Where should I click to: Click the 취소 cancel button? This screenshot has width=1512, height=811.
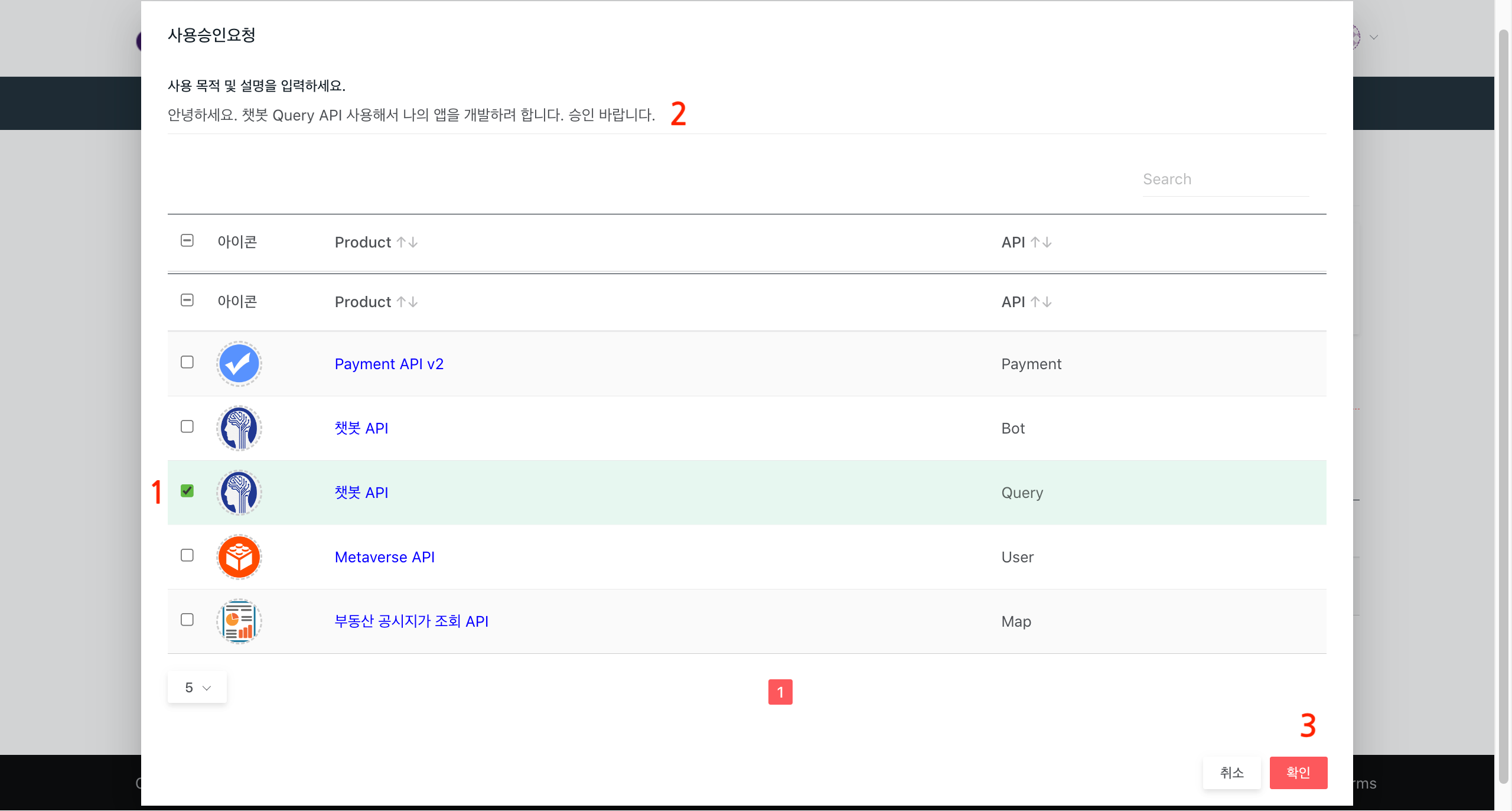point(1231,773)
